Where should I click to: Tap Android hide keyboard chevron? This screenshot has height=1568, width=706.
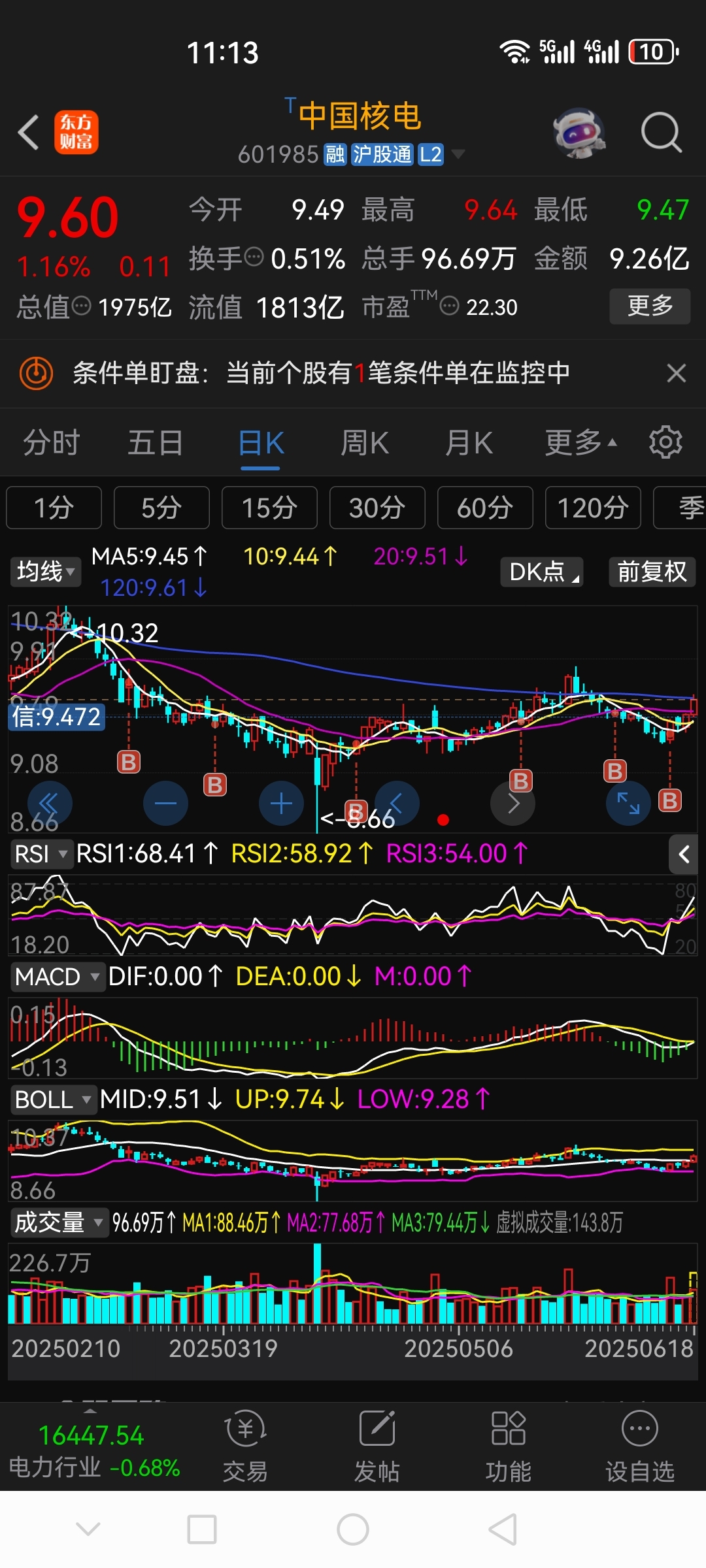[88, 1529]
